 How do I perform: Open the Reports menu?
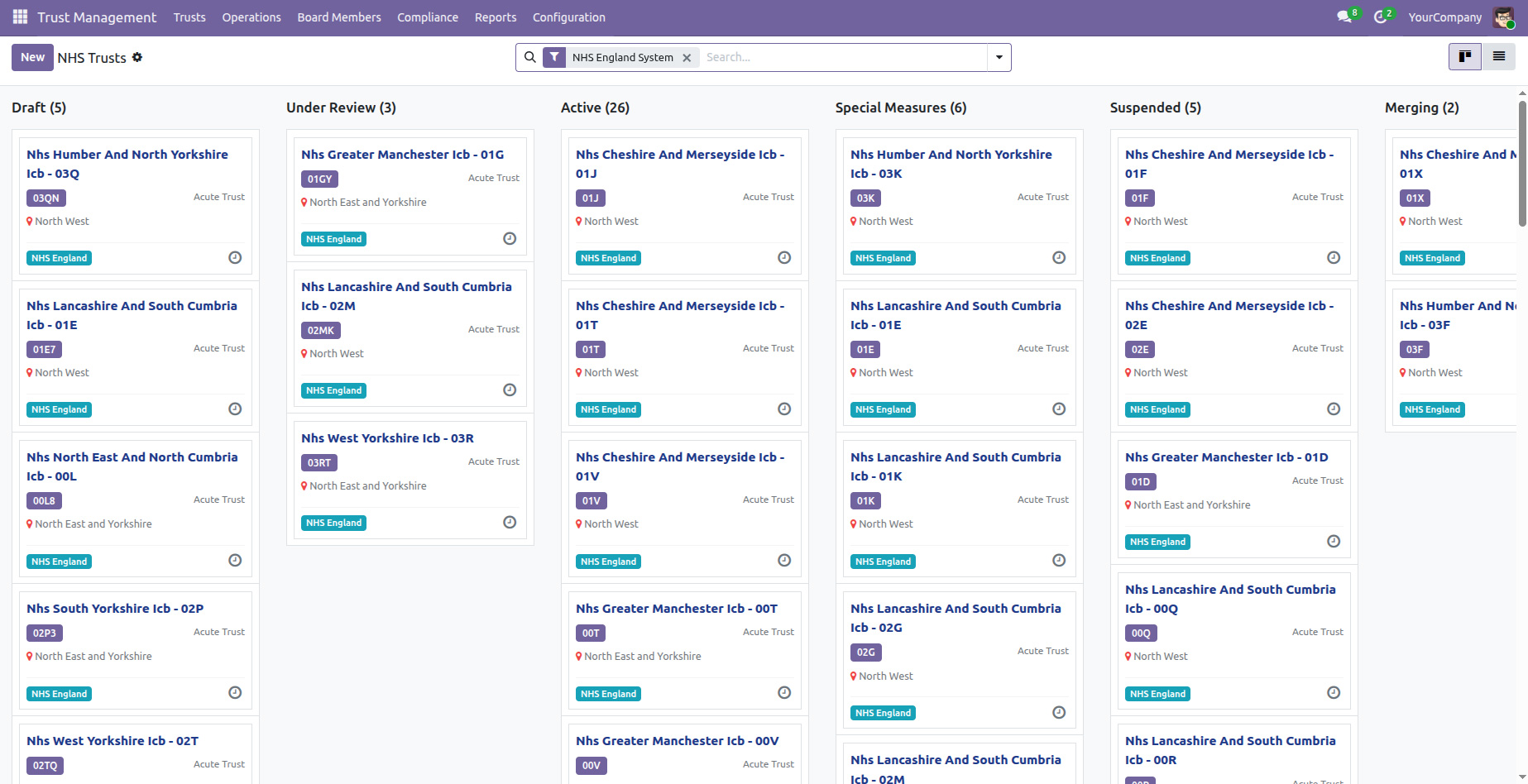click(x=496, y=17)
